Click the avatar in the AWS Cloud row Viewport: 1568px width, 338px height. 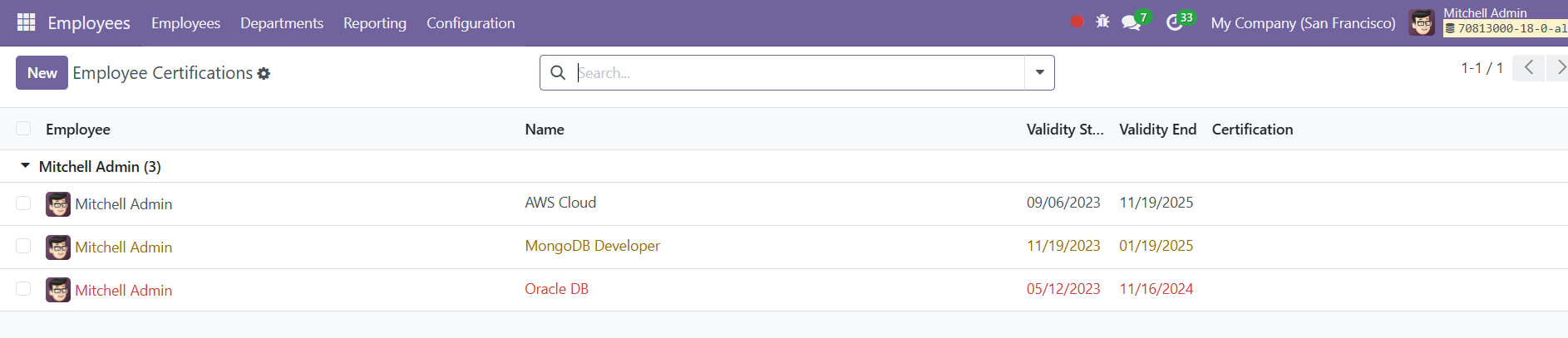pos(58,203)
